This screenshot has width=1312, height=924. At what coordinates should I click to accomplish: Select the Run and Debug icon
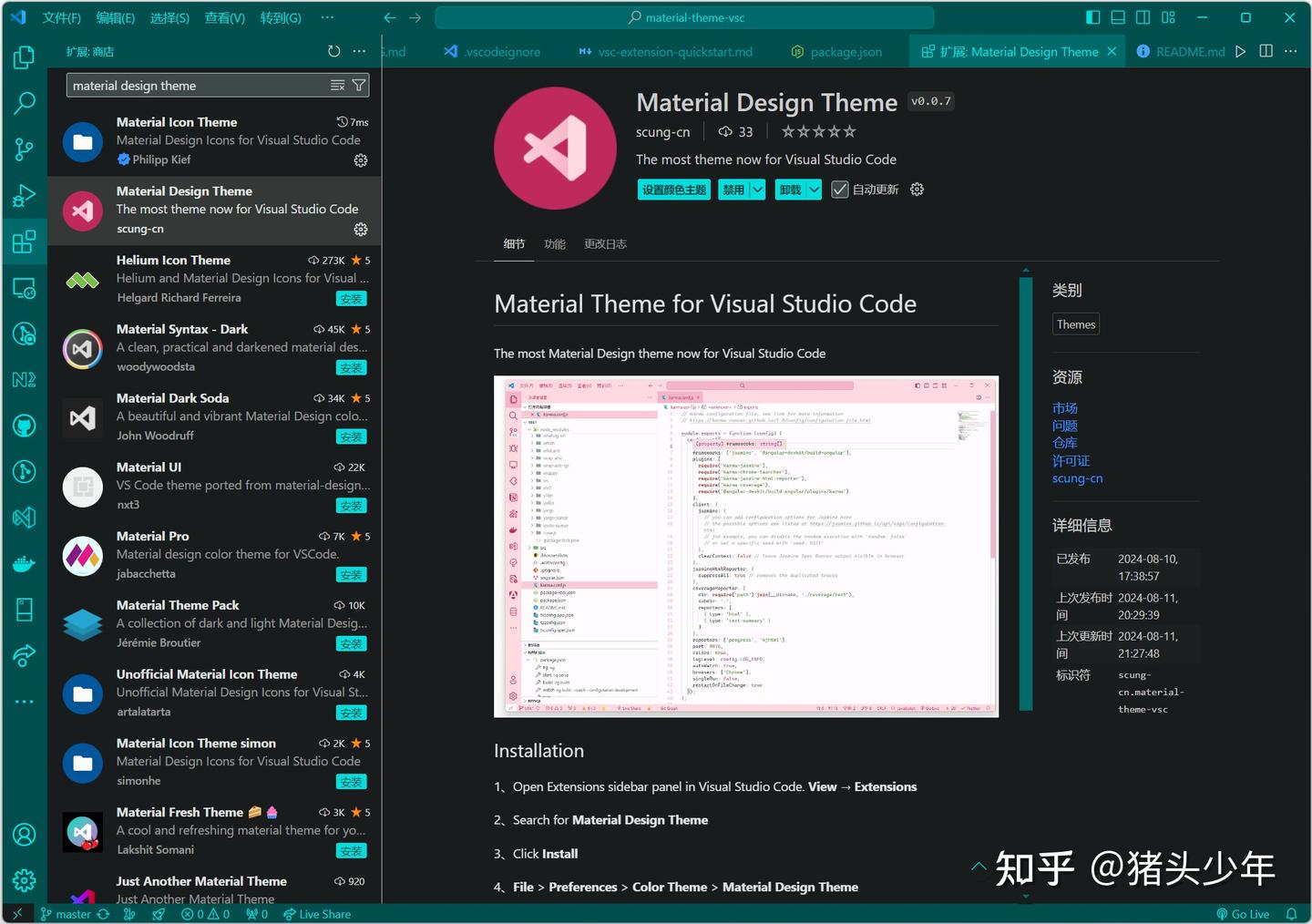click(x=25, y=195)
